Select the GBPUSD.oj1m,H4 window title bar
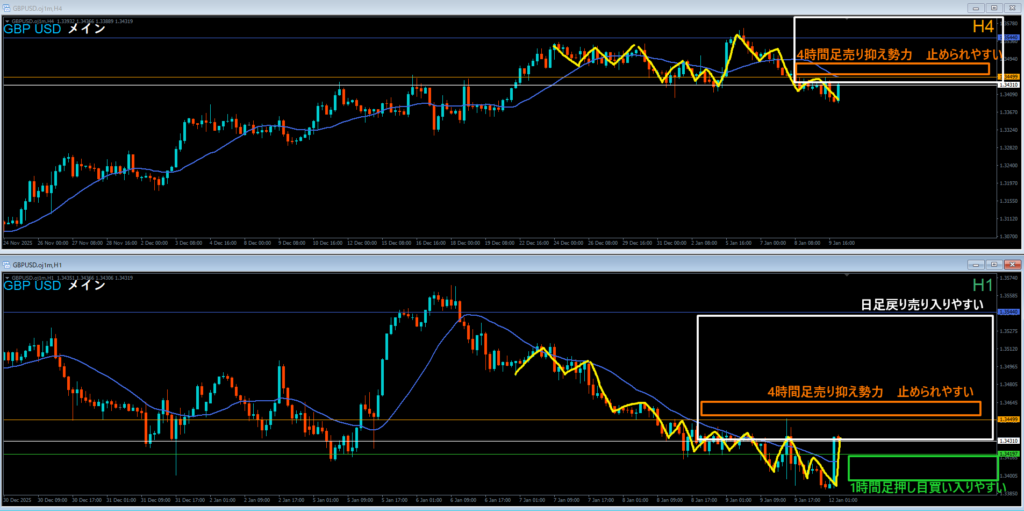The image size is (1024, 511). 512,8
